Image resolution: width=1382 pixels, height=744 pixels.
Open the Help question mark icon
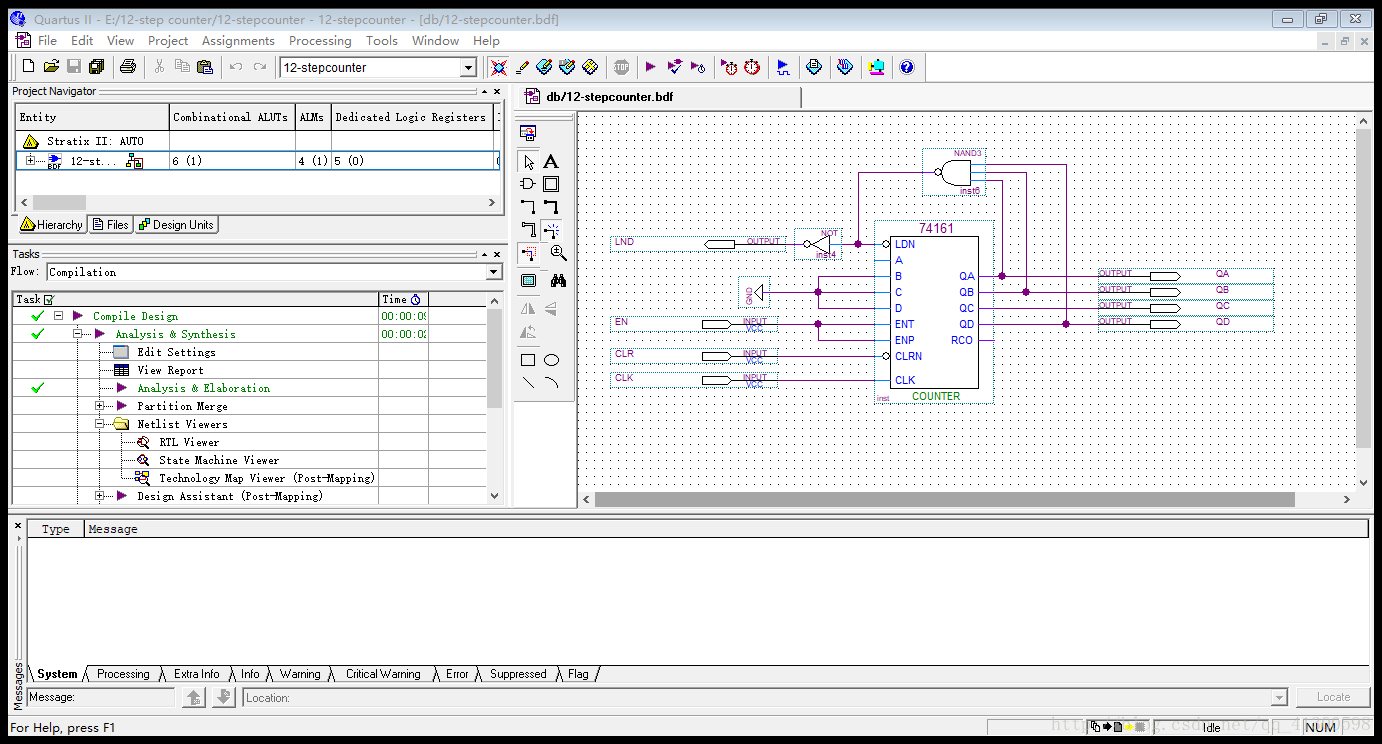[906, 67]
